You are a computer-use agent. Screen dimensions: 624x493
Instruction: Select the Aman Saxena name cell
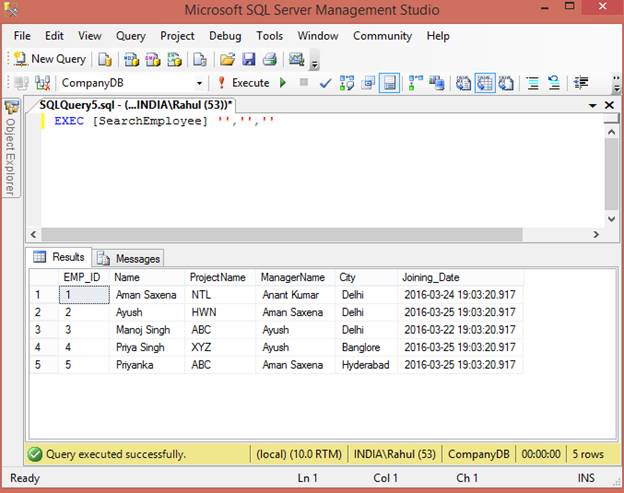tap(146, 295)
